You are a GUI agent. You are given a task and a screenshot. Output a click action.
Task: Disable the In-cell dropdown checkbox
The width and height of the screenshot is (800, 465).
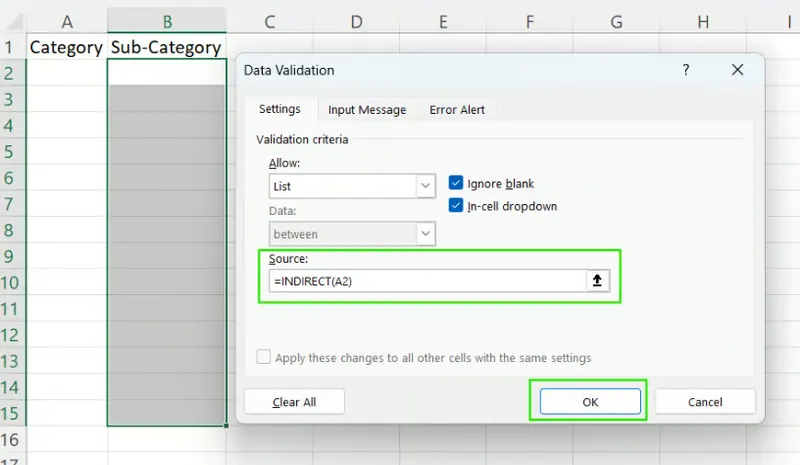(x=456, y=206)
